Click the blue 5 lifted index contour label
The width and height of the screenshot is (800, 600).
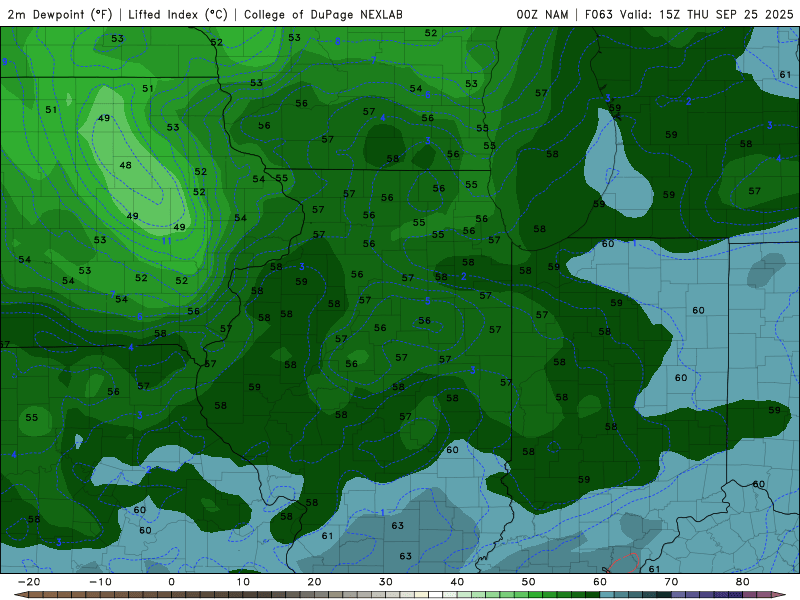coord(428,301)
